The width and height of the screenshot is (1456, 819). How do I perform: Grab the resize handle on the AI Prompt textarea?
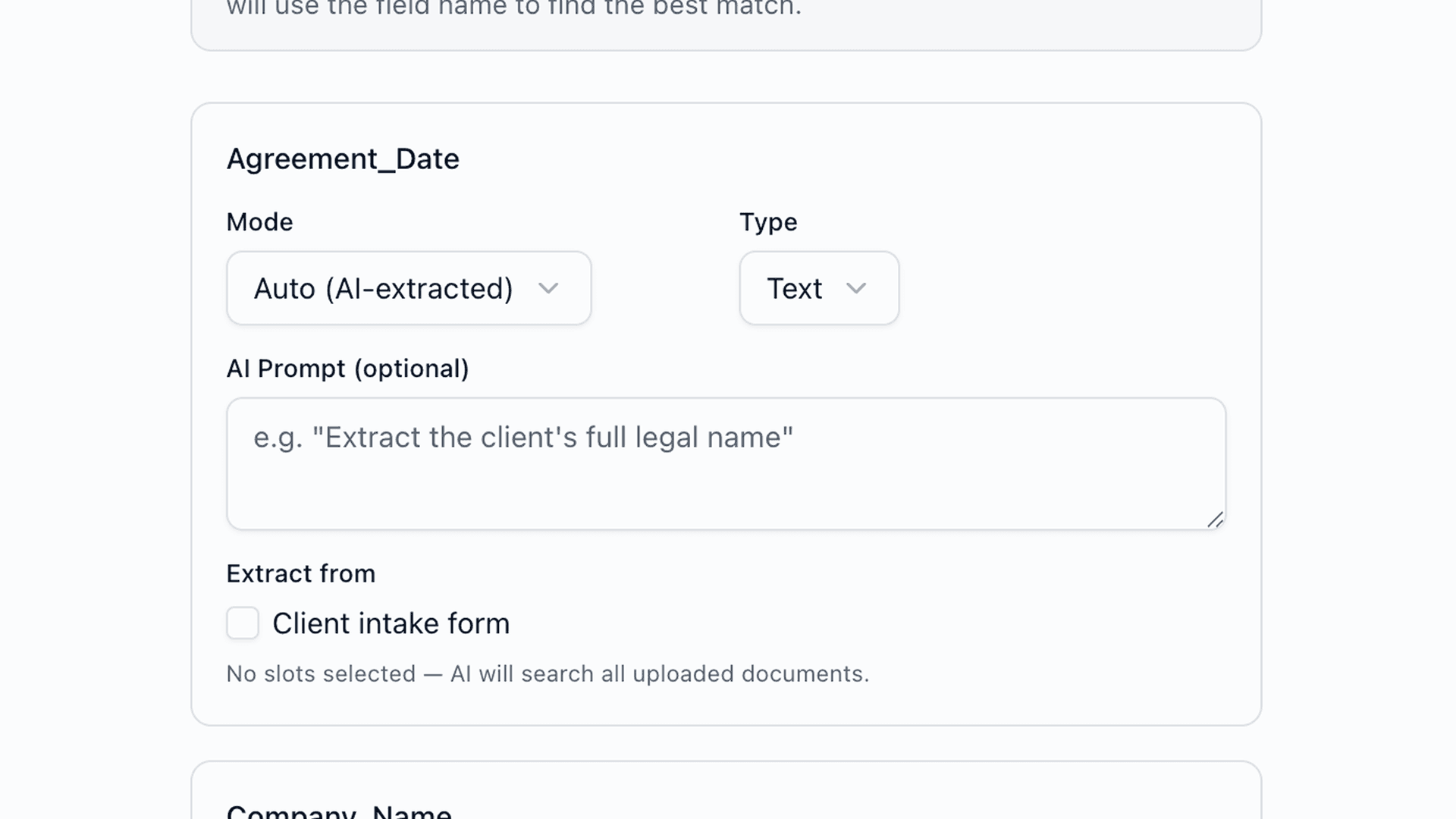[1215, 519]
